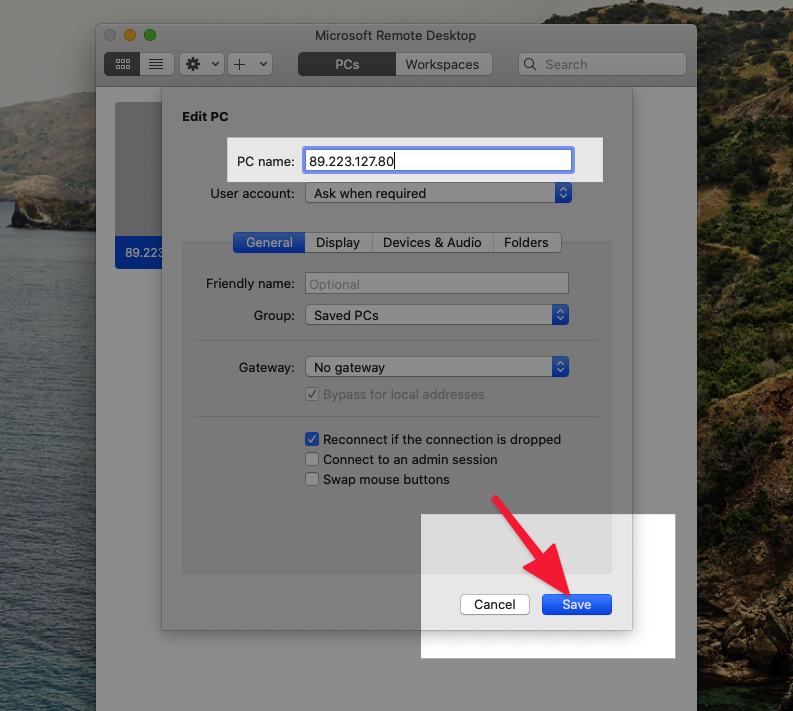Open the Devices & Audio tab
The width and height of the screenshot is (793, 711).
pos(432,242)
